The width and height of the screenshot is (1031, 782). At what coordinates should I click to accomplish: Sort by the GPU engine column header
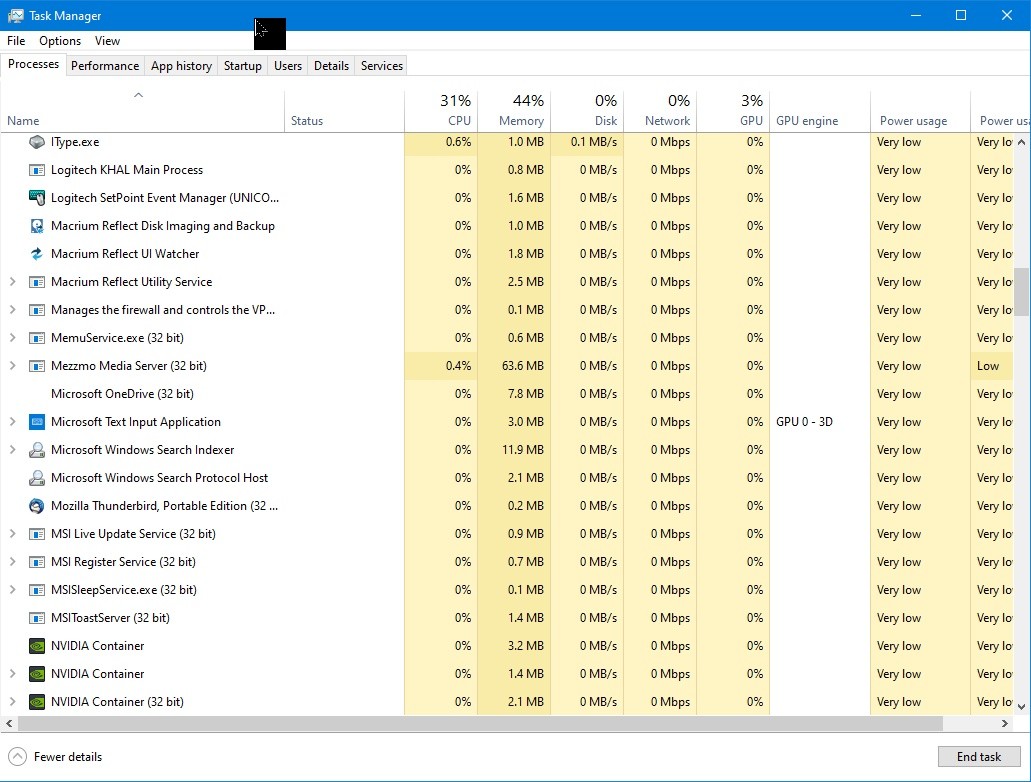(820, 111)
